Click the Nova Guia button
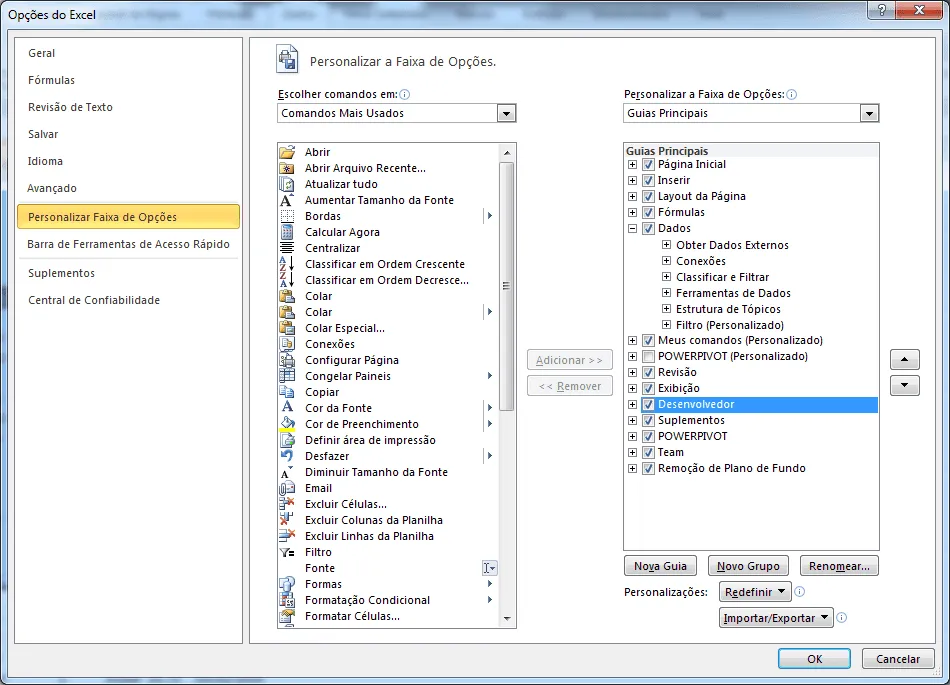The height and width of the screenshot is (685, 950). pos(660,566)
